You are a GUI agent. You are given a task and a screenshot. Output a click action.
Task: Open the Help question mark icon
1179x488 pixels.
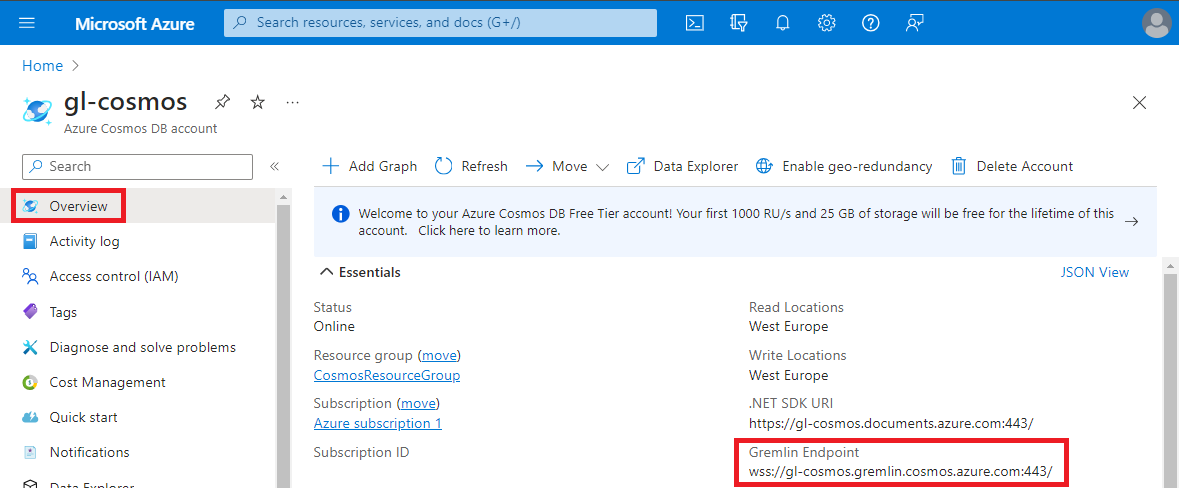click(871, 22)
